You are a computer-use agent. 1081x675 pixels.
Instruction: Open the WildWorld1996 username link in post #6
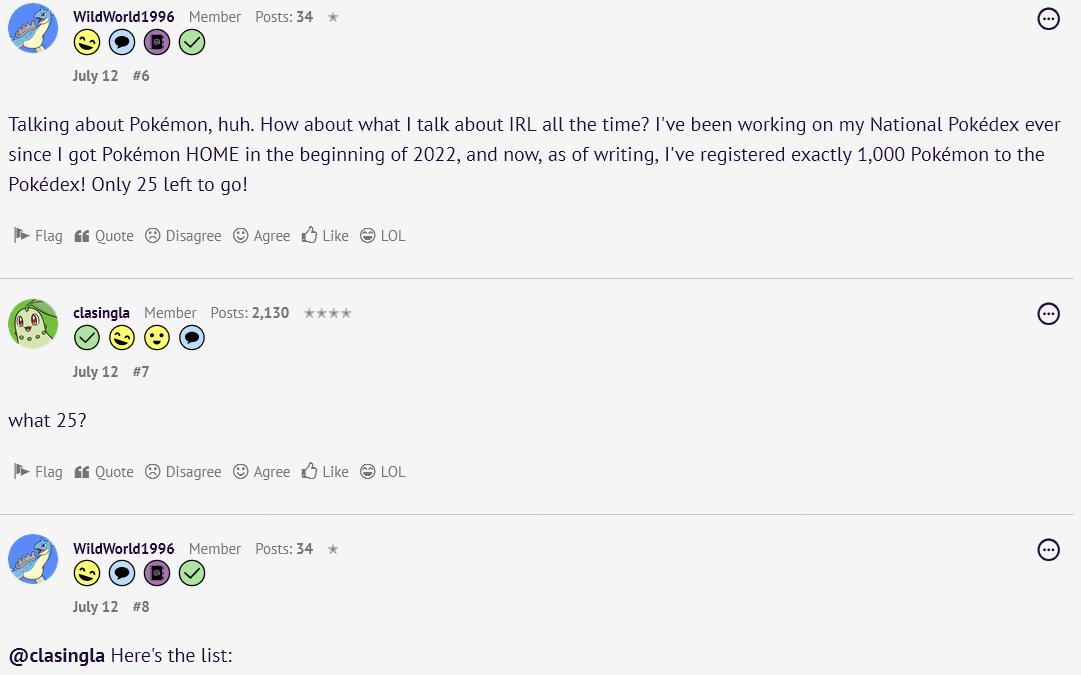pyautogui.click(x=123, y=17)
